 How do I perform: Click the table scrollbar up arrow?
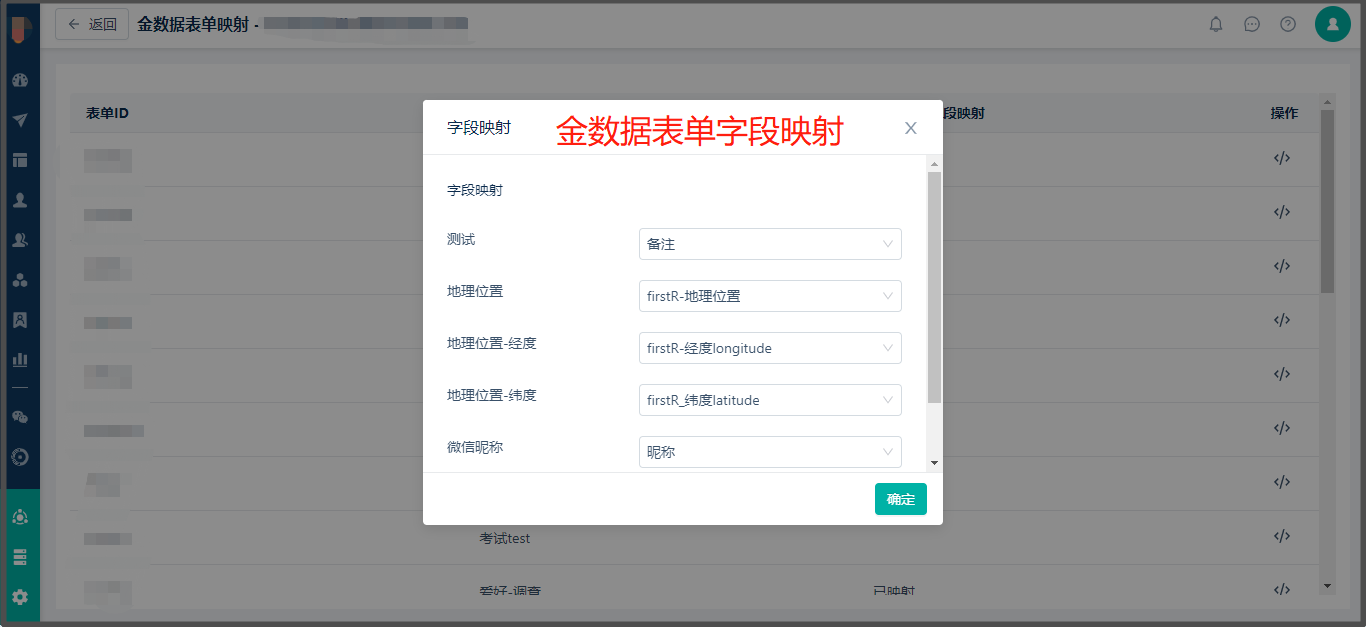[x=1328, y=102]
